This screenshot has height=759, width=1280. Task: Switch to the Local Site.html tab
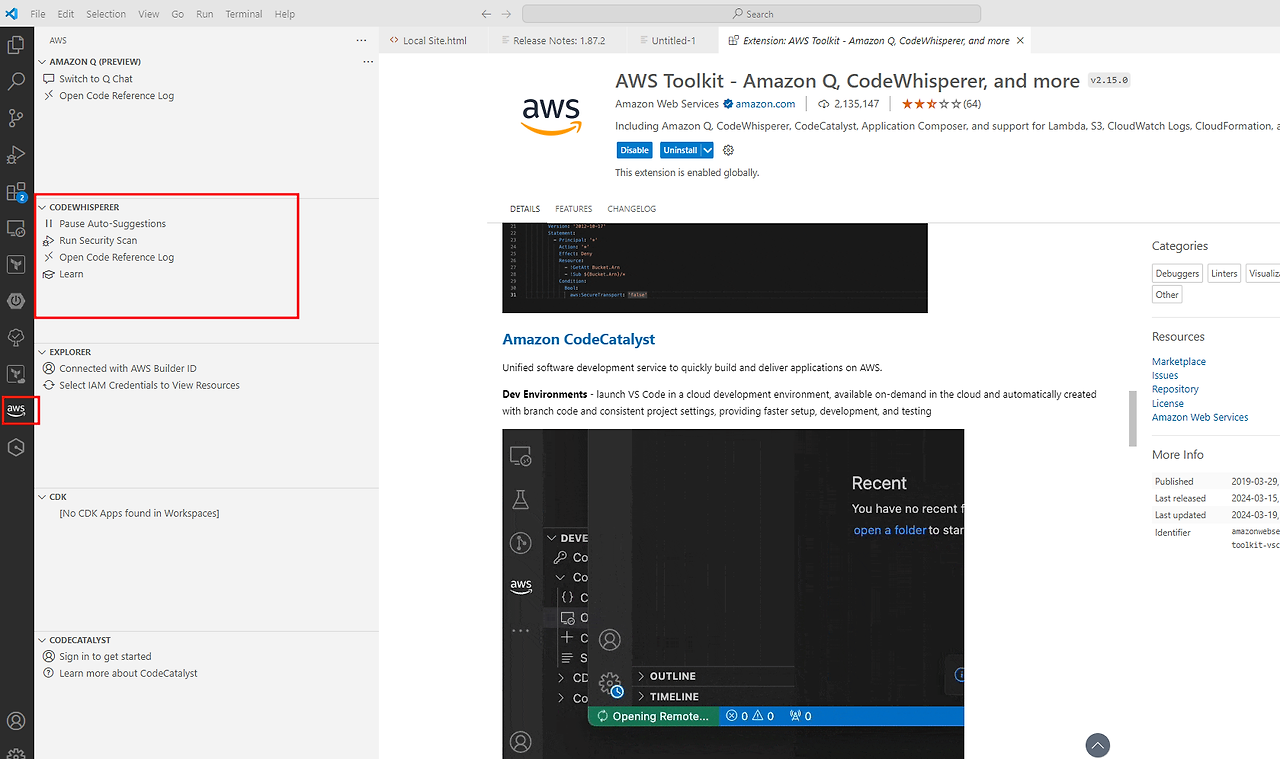click(435, 41)
